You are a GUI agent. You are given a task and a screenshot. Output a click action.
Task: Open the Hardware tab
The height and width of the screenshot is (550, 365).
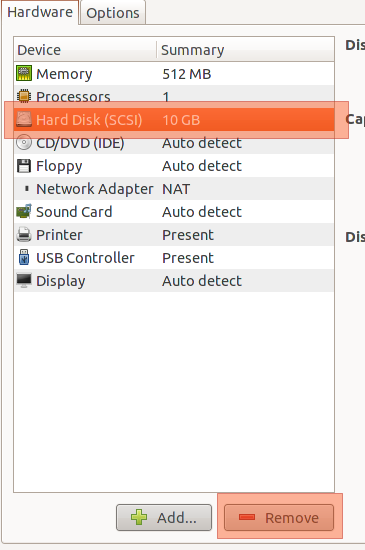pos(40,12)
